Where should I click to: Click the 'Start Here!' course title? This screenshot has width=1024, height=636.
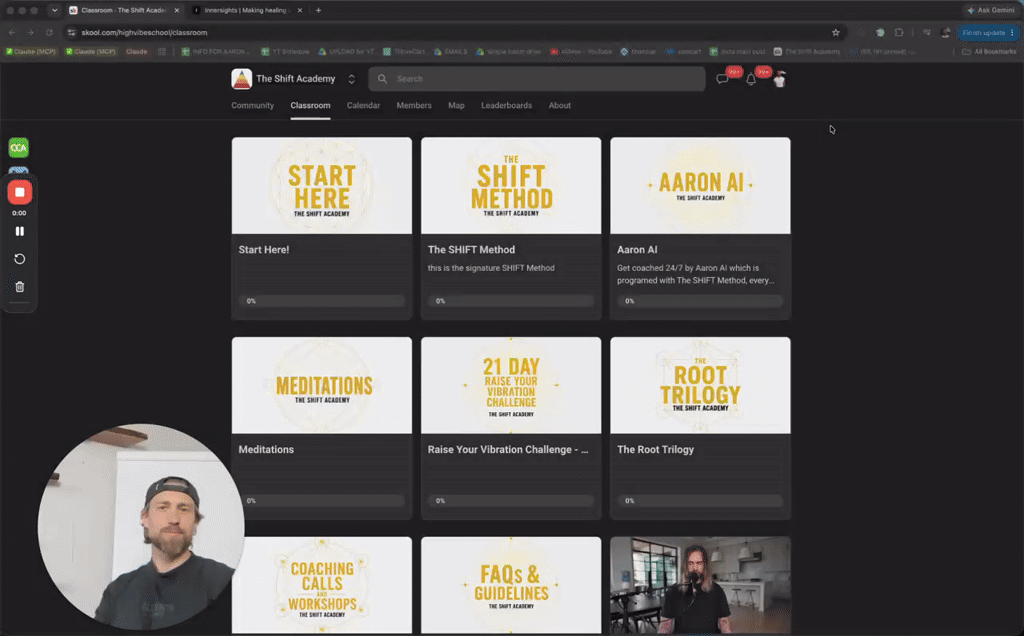[264, 249]
